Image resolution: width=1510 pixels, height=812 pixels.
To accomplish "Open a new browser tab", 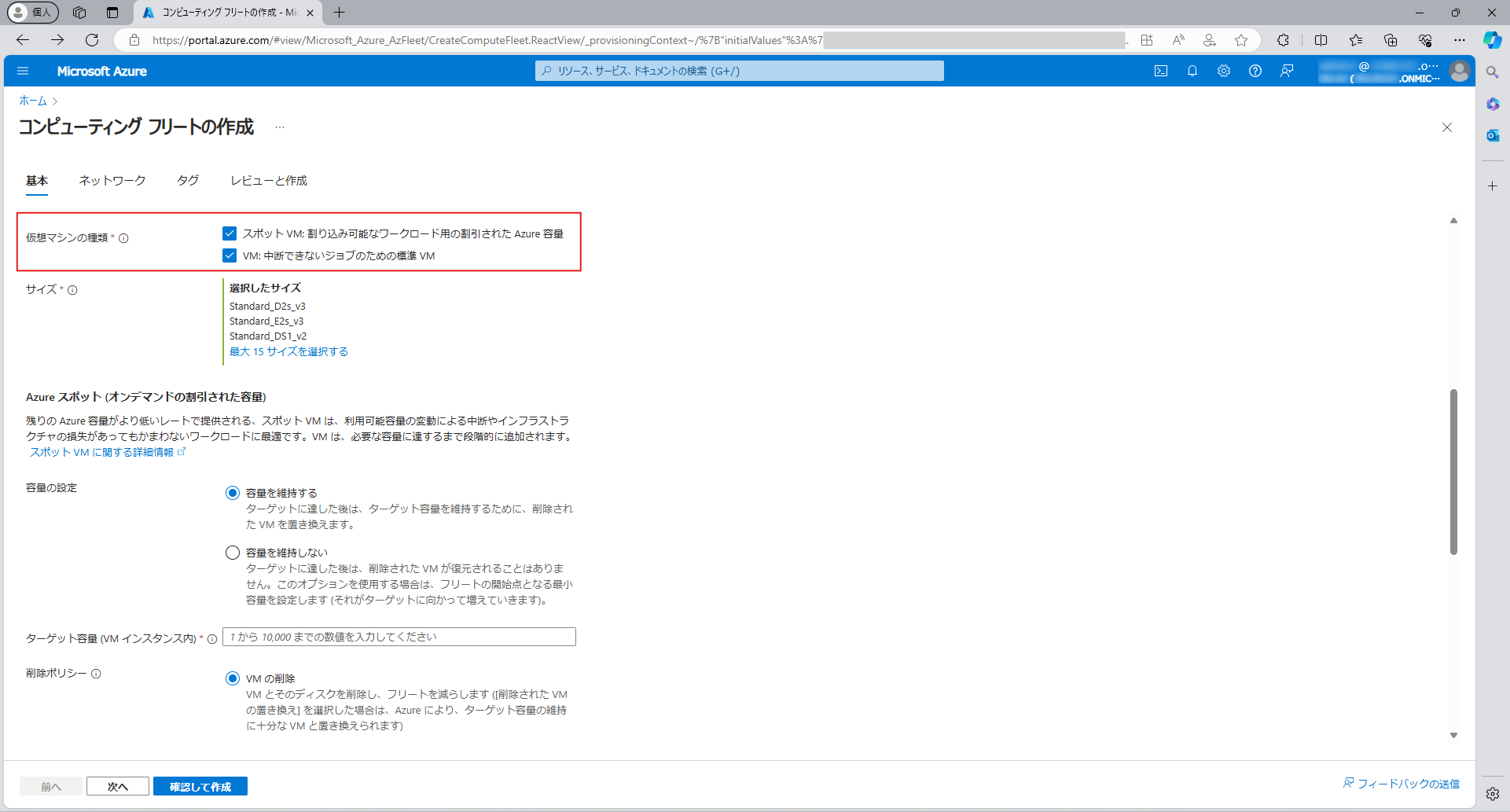I will [x=339, y=13].
